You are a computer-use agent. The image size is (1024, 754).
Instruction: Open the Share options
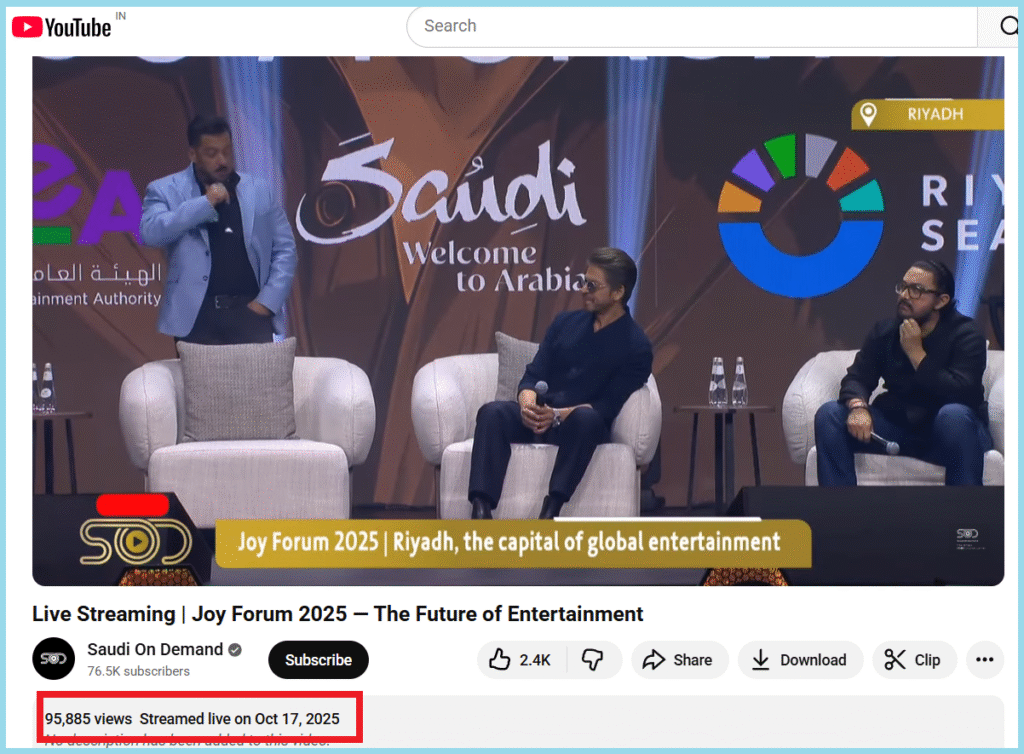pos(678,660)
